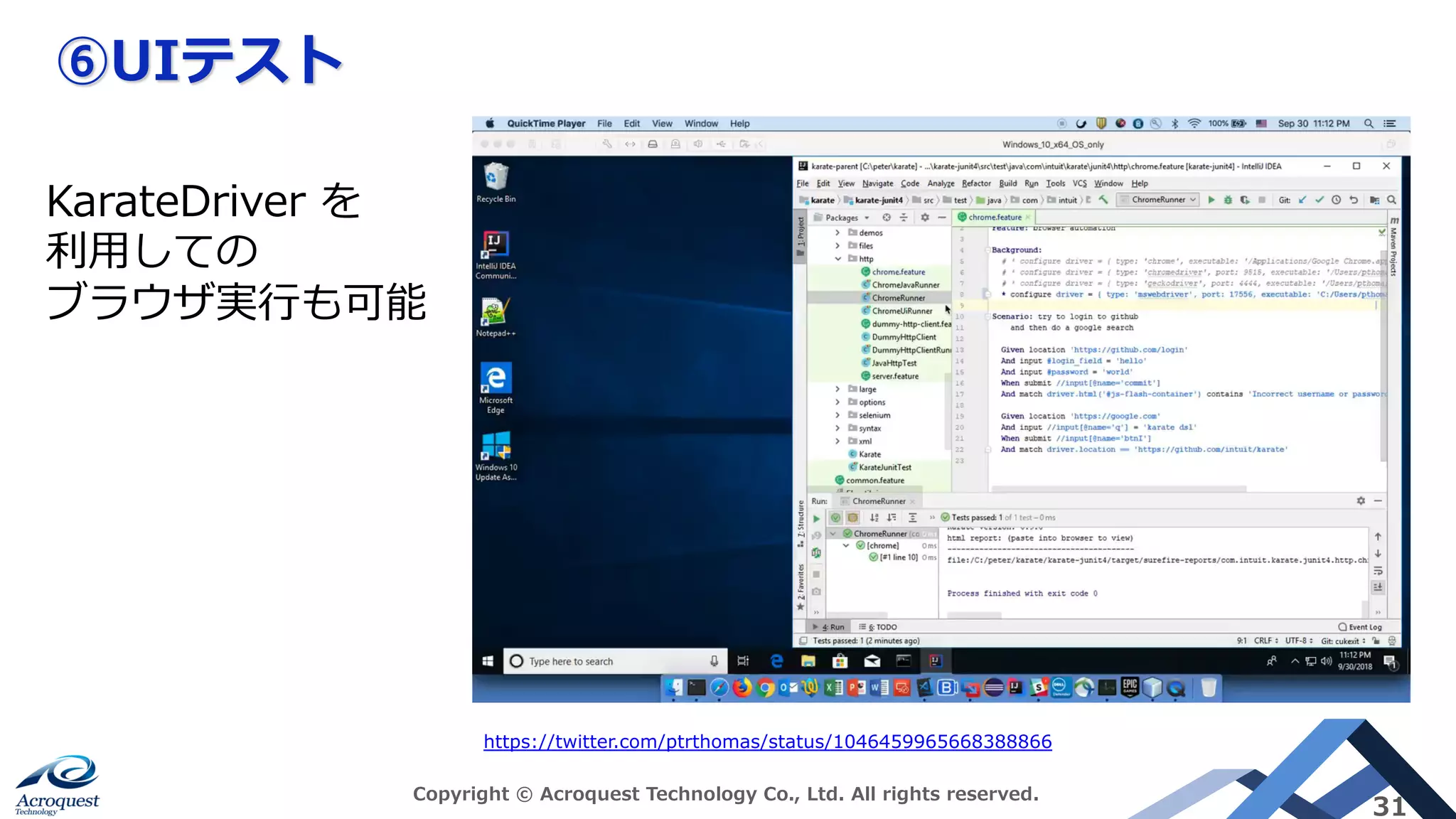Open the Event Log button
The width and height of the screenshot is (1456, 819).
(x=1360, y=627)
